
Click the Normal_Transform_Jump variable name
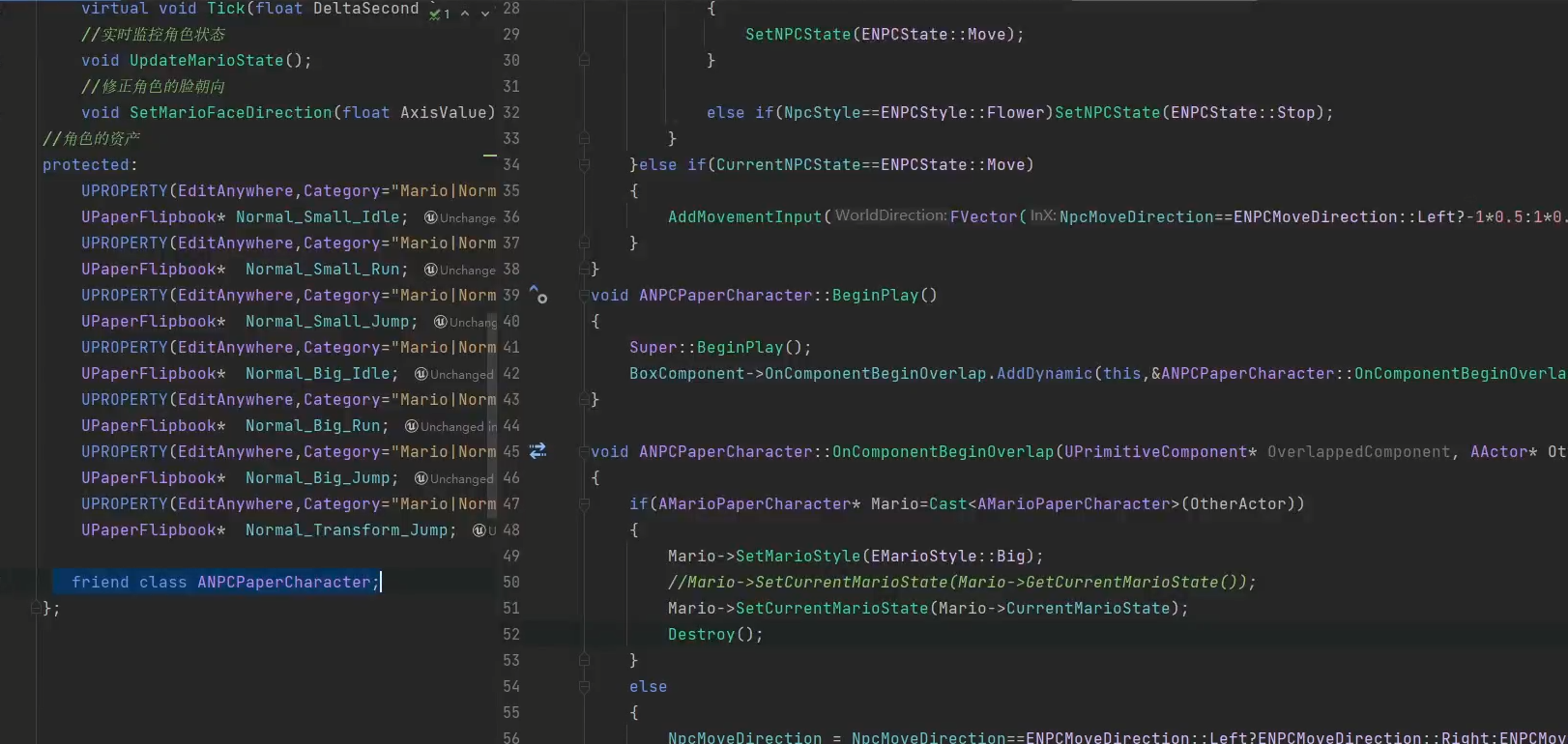point(346,529)
